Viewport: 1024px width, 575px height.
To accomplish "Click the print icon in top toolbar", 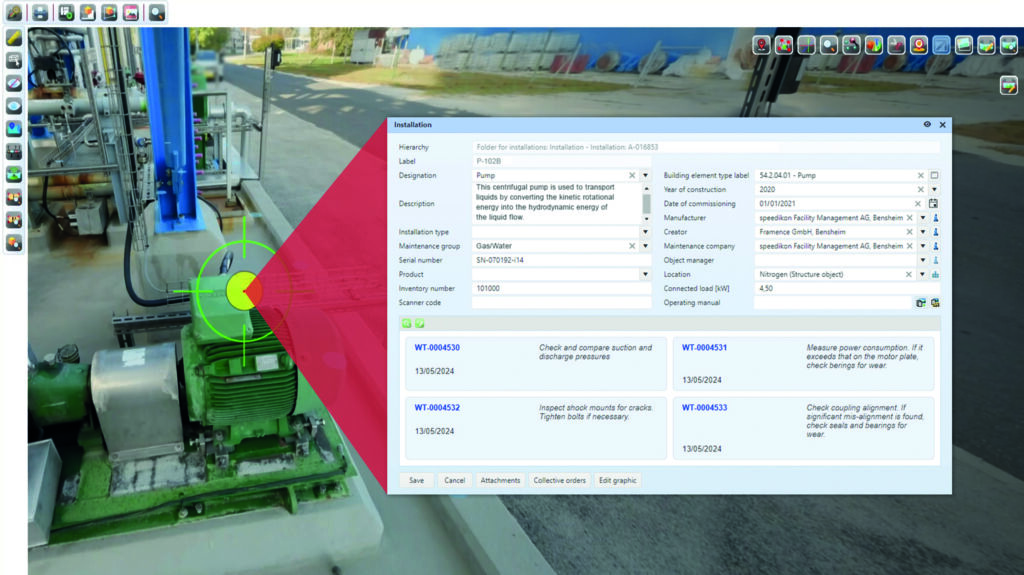I will click(x=40, y=13).
